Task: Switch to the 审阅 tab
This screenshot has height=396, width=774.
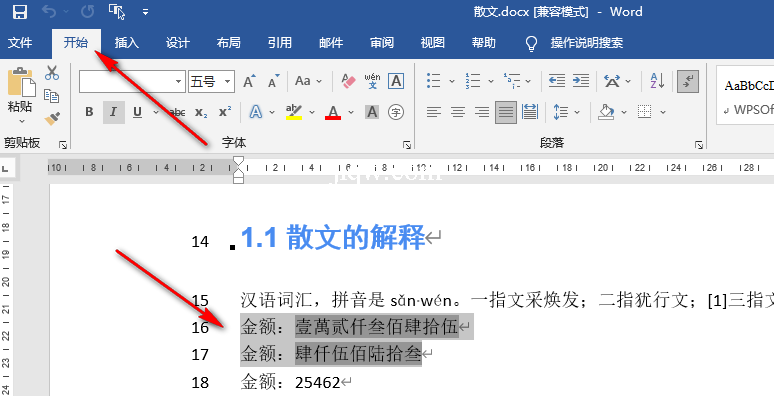Action: coord(382,43)
